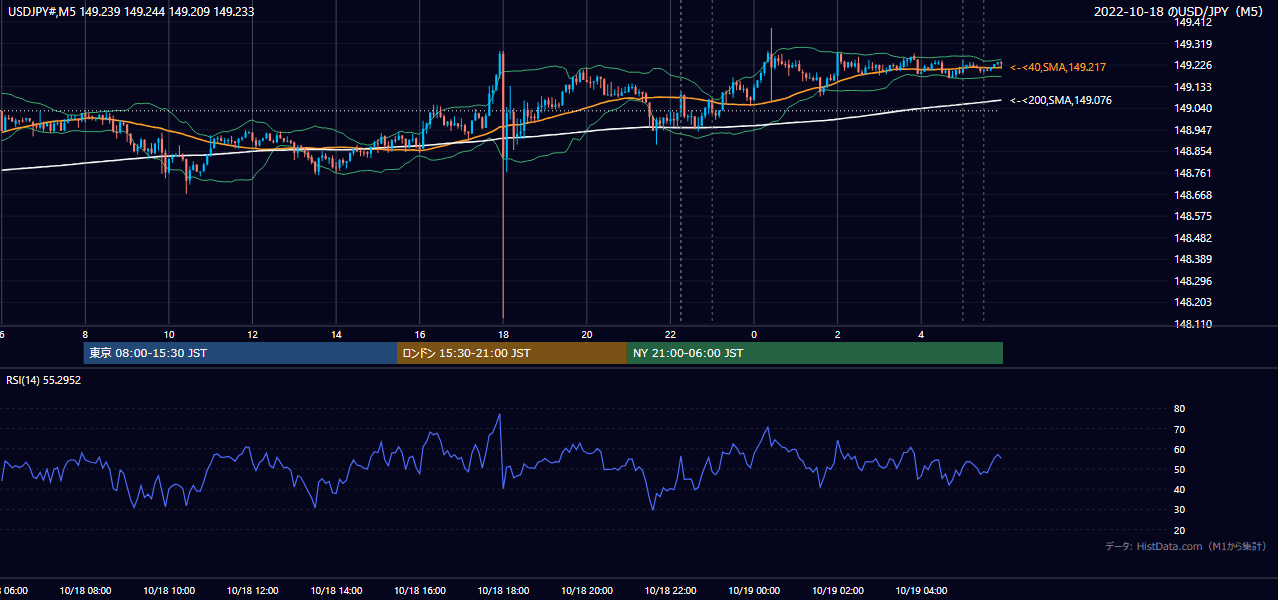The height and width of the screenshot is (600, 1278).
Task: Click price scale value 148.668
Action: 1193,195
